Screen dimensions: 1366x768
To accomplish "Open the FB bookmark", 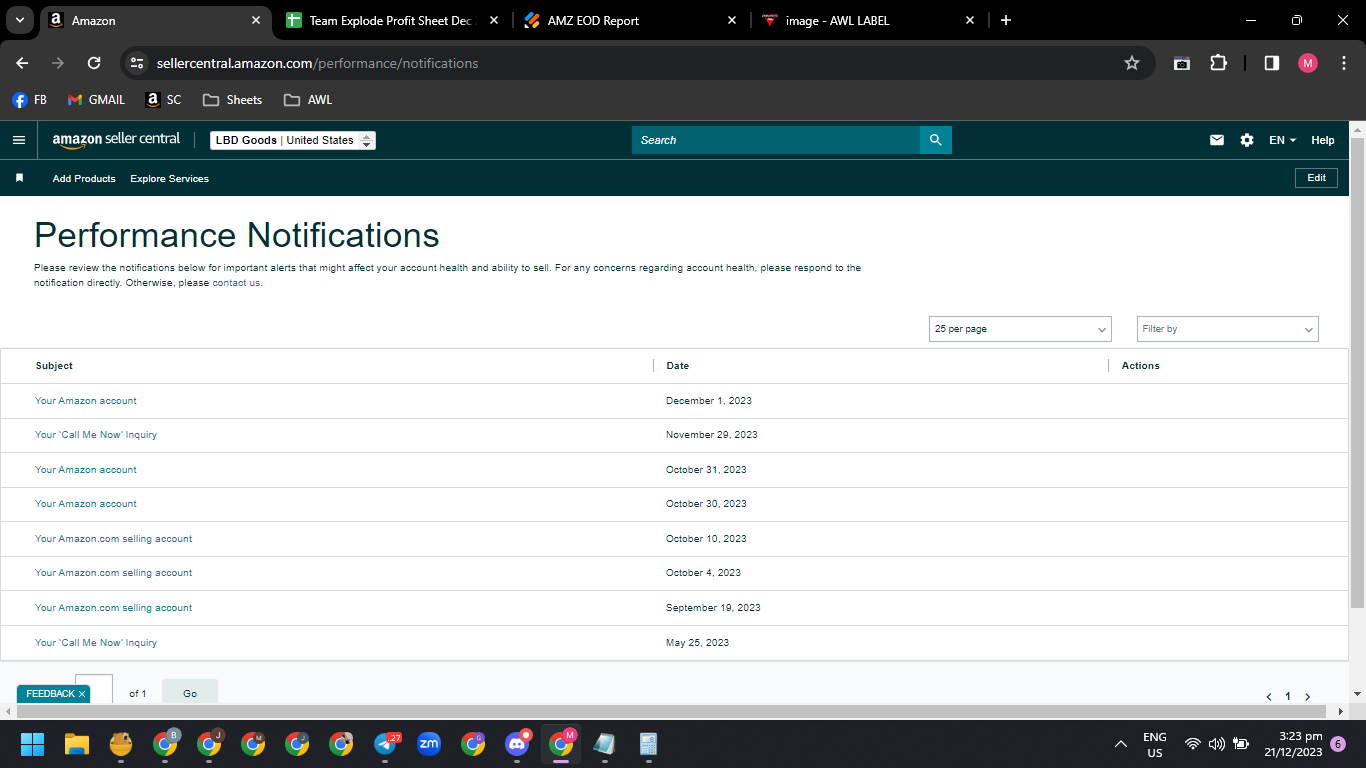I will click(29, 100).
